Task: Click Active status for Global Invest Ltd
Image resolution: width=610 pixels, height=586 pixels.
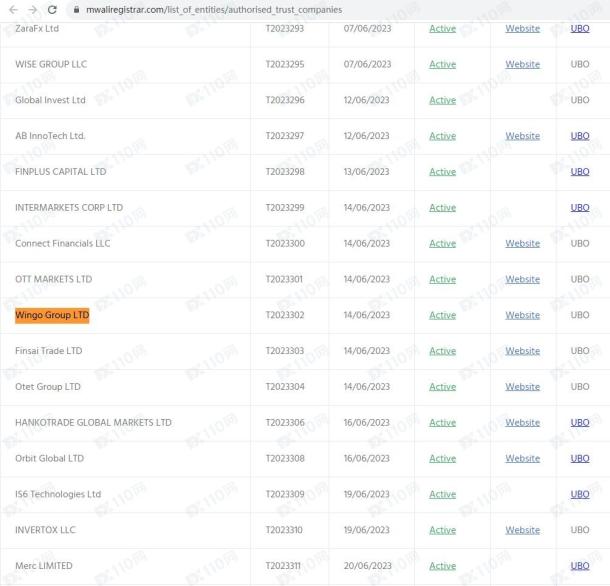Action: point(442,101)
